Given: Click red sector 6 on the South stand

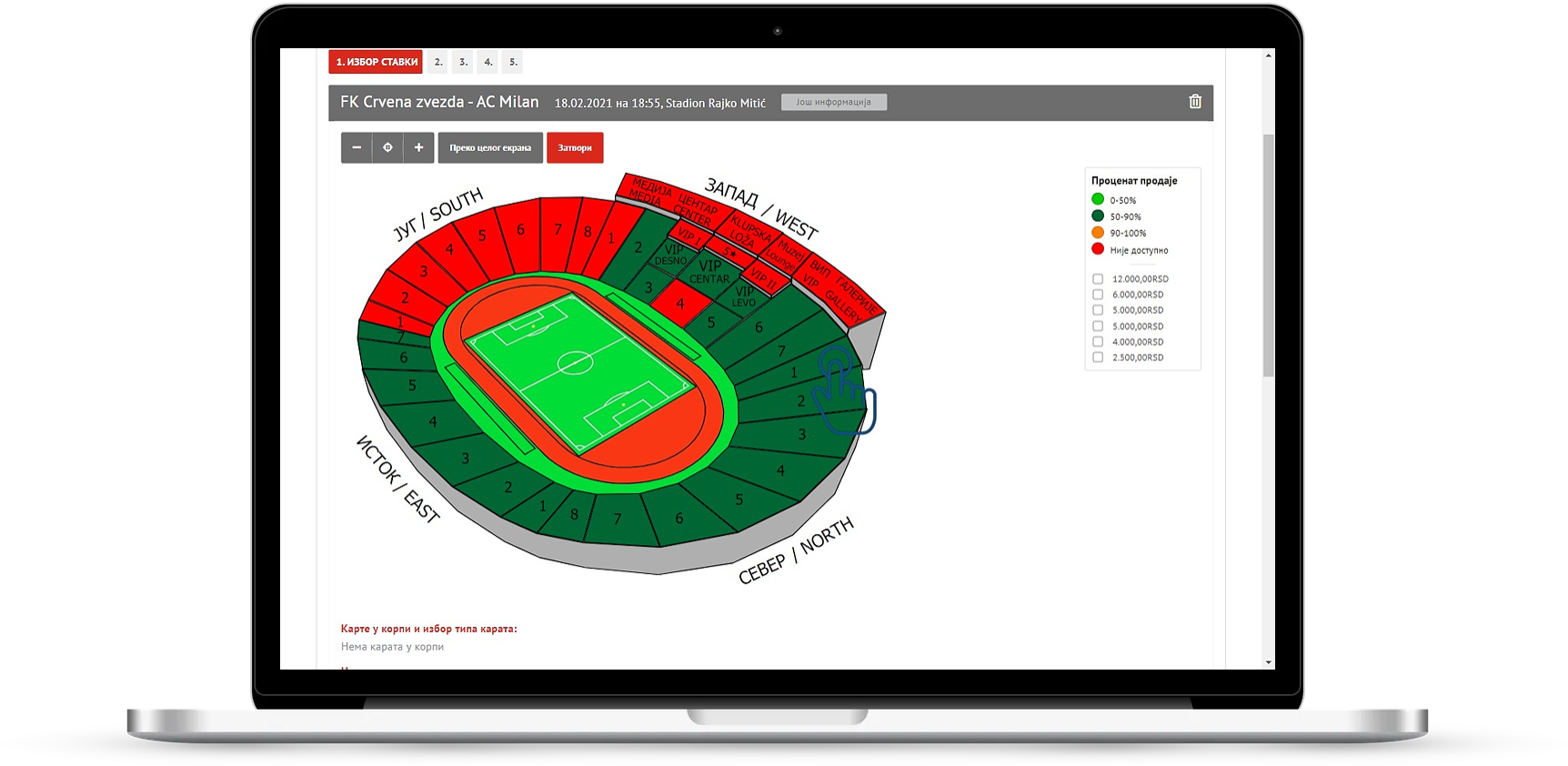Looking at the screenshot, I should coord(520,230).
